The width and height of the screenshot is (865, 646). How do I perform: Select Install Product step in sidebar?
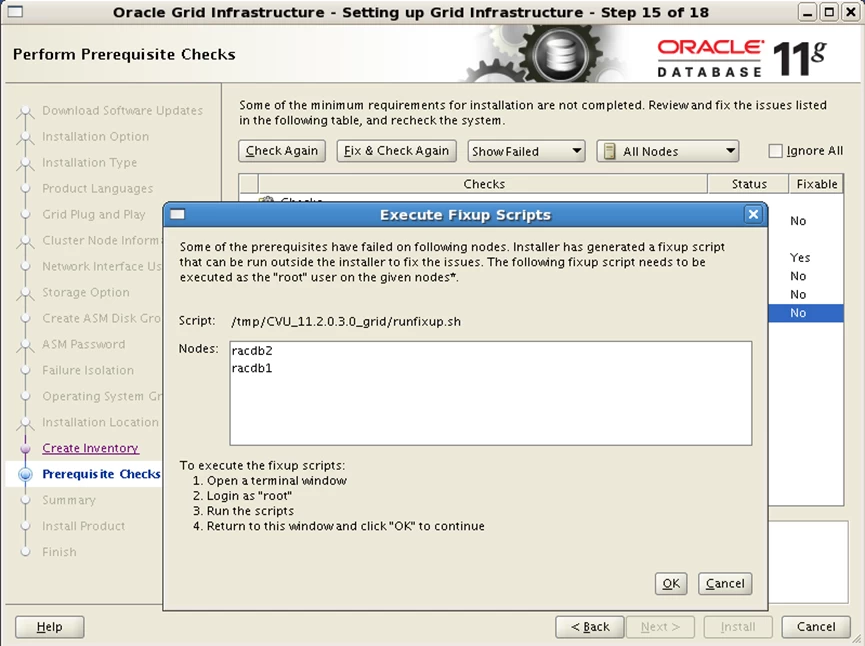click(84, 526)
